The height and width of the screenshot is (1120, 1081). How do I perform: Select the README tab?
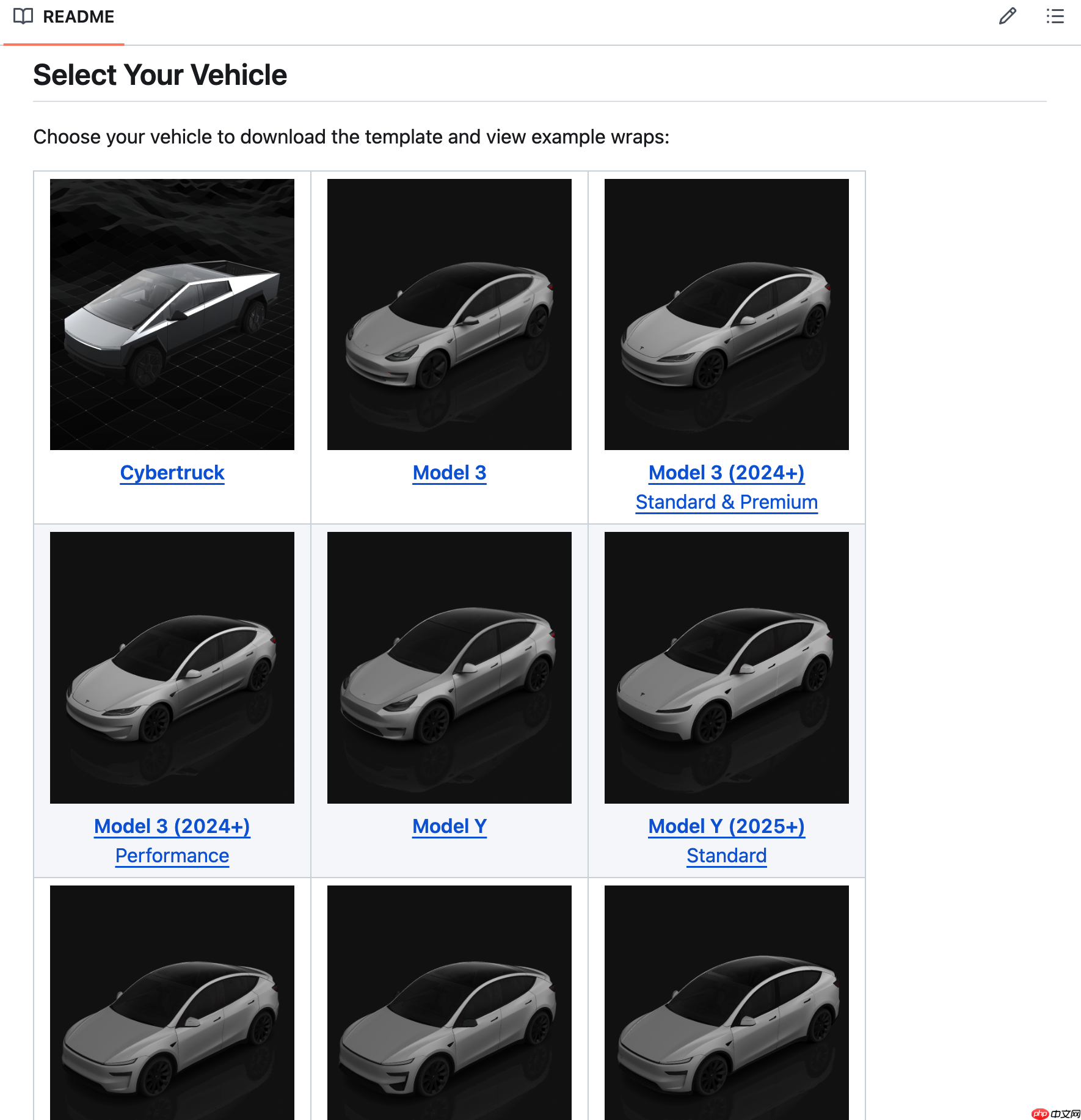coord(78,17)
